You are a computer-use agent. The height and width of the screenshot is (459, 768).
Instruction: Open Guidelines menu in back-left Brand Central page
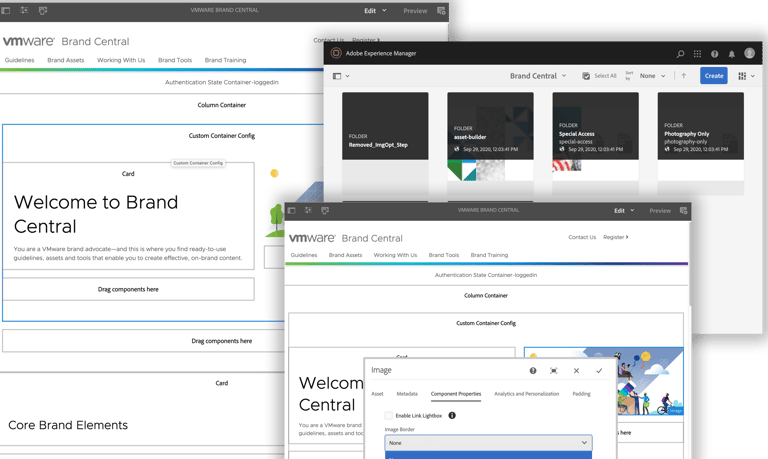click(x=20, y=60)
